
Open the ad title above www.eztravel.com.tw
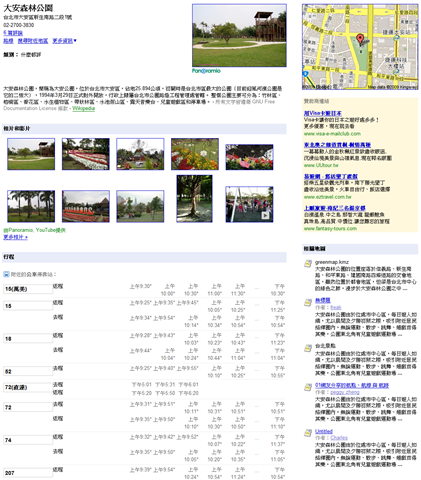(330, 176)
